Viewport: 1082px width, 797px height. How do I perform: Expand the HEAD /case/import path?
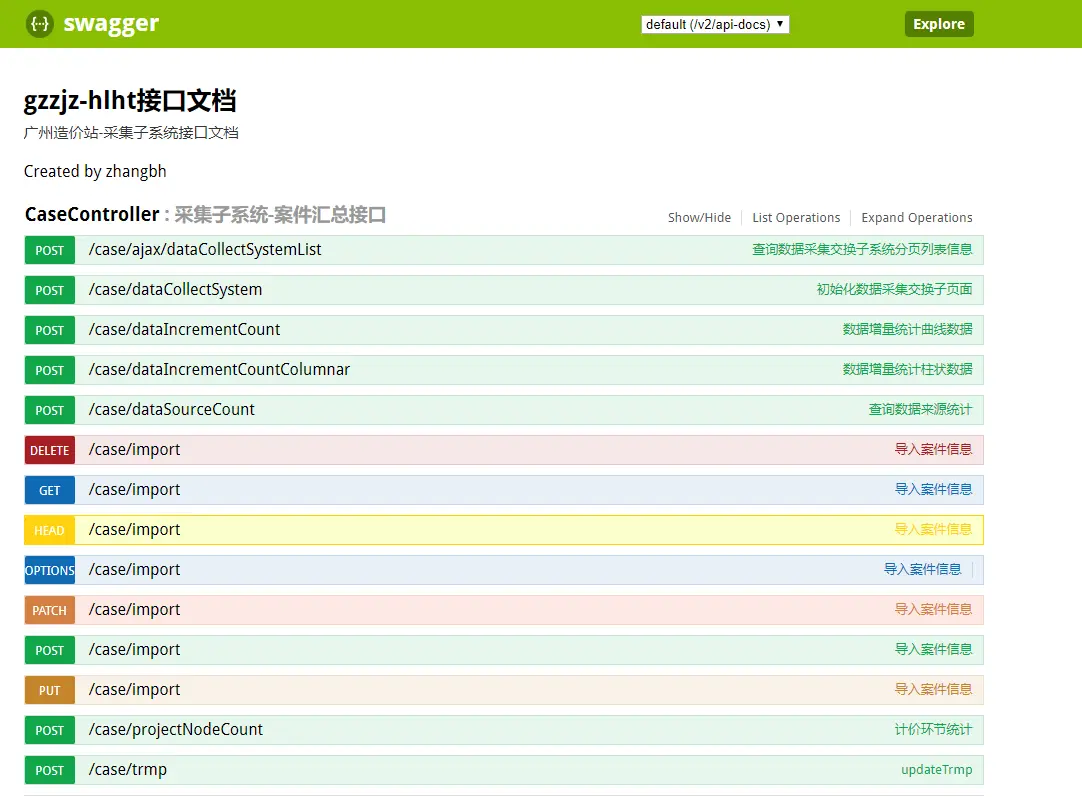coord(135,530)
